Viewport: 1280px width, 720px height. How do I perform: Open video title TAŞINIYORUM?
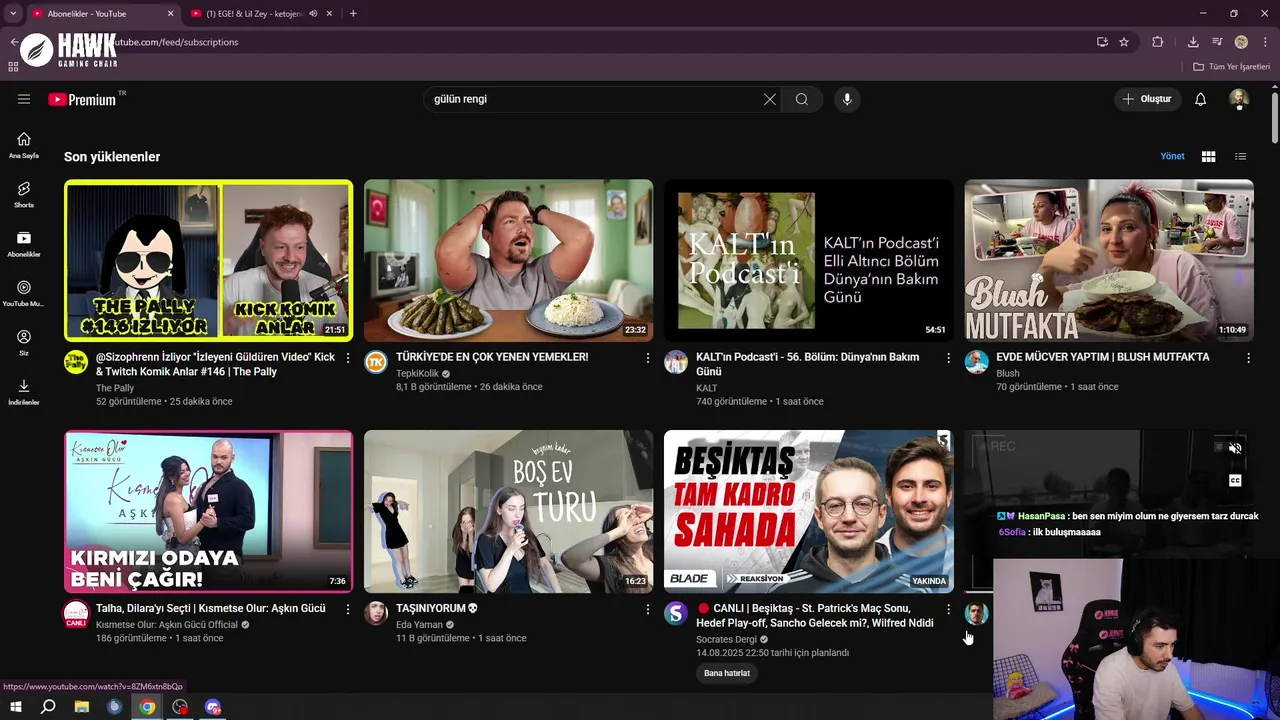(x=437, y=608)
